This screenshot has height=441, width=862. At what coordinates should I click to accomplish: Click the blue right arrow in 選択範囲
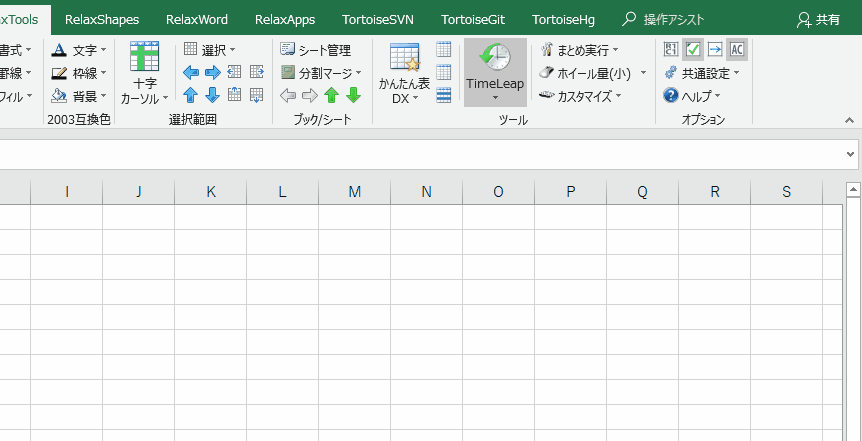pos(213,72)
